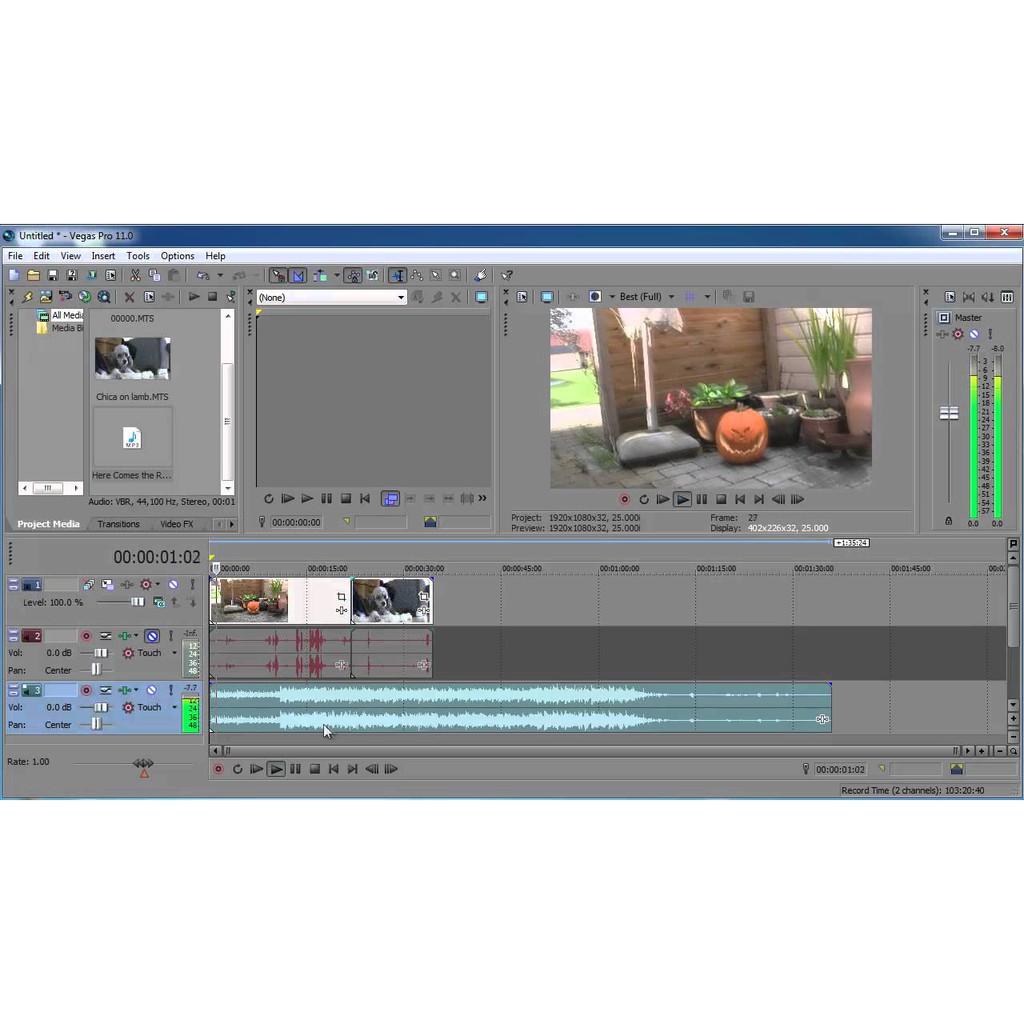1024x1024 pixels.
Task: Click the What's This help icon
Action: point(506,276)
